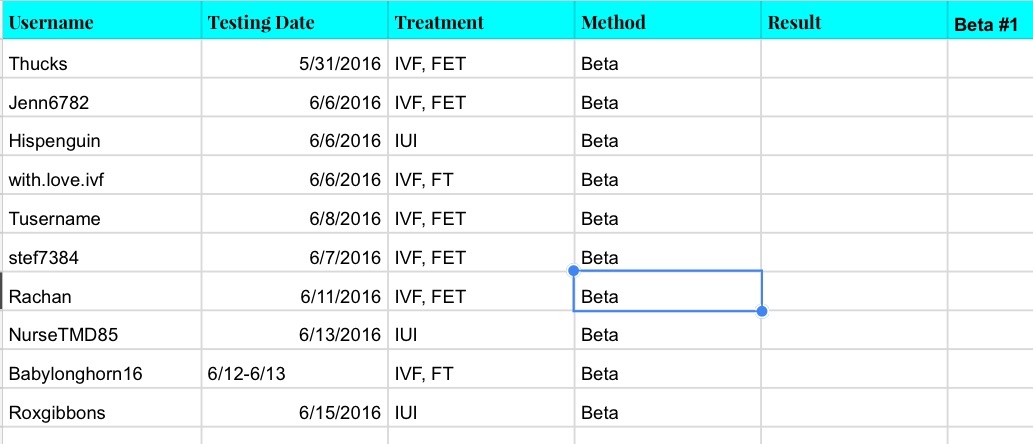
Task: Click Hispenguin's IUI treatment cell
Action: 481,142
